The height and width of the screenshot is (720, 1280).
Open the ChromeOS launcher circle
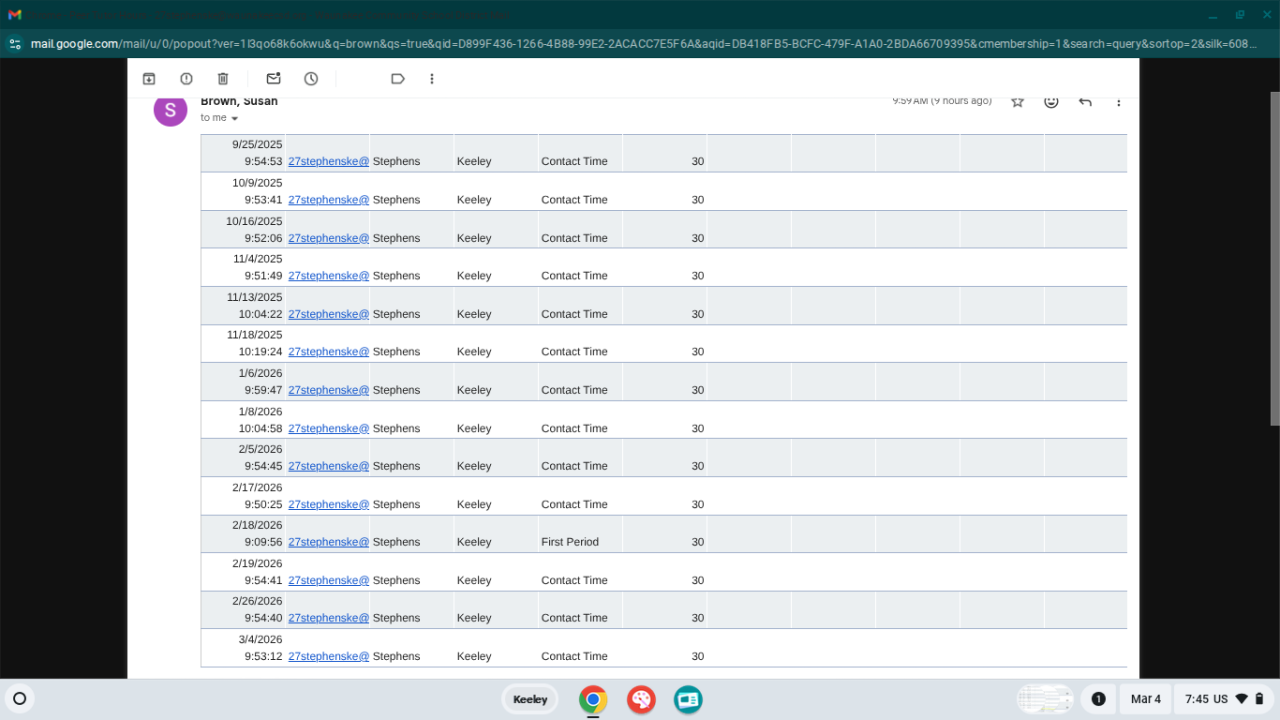(19, 699)
